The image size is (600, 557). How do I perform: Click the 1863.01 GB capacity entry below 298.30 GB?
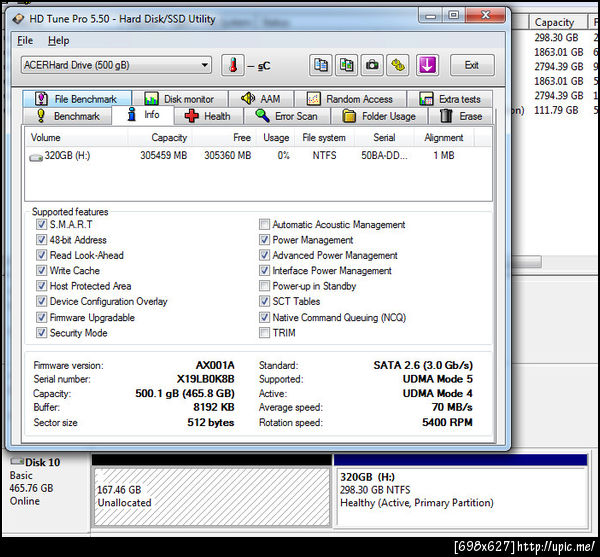point(559,52)
